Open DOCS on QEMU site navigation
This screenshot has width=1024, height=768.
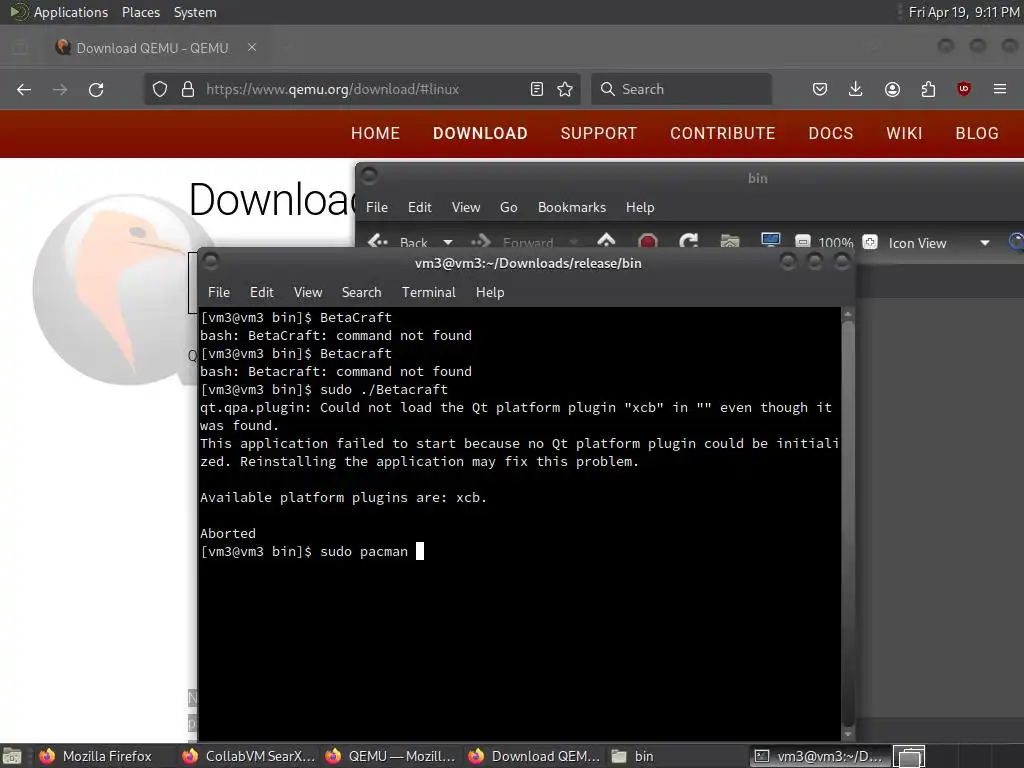(831, 133)
